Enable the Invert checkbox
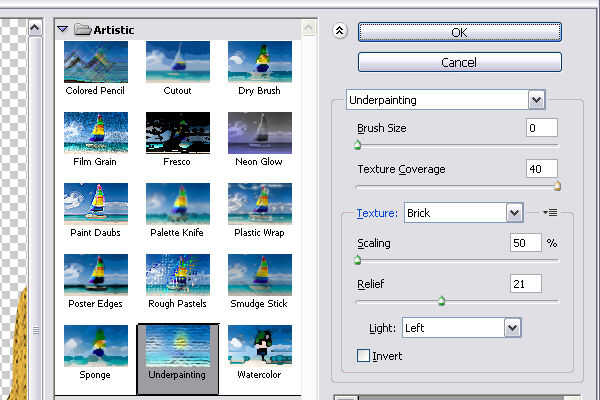This screenshot has height=400, width=600. (x=363, y=356)
